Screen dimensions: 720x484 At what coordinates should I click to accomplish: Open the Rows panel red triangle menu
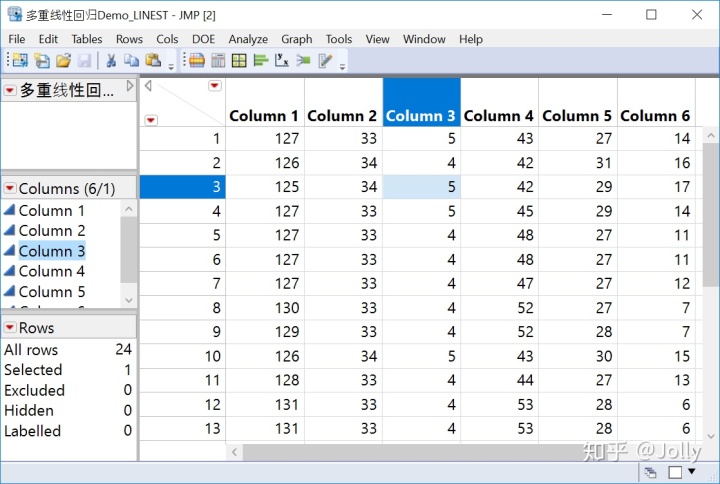(10, 327)
